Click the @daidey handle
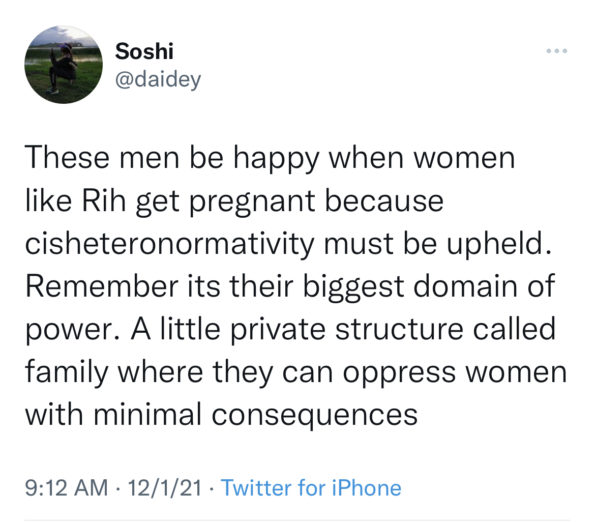The width and height of the screenshot is (595, 522). [x=158, y=80]
